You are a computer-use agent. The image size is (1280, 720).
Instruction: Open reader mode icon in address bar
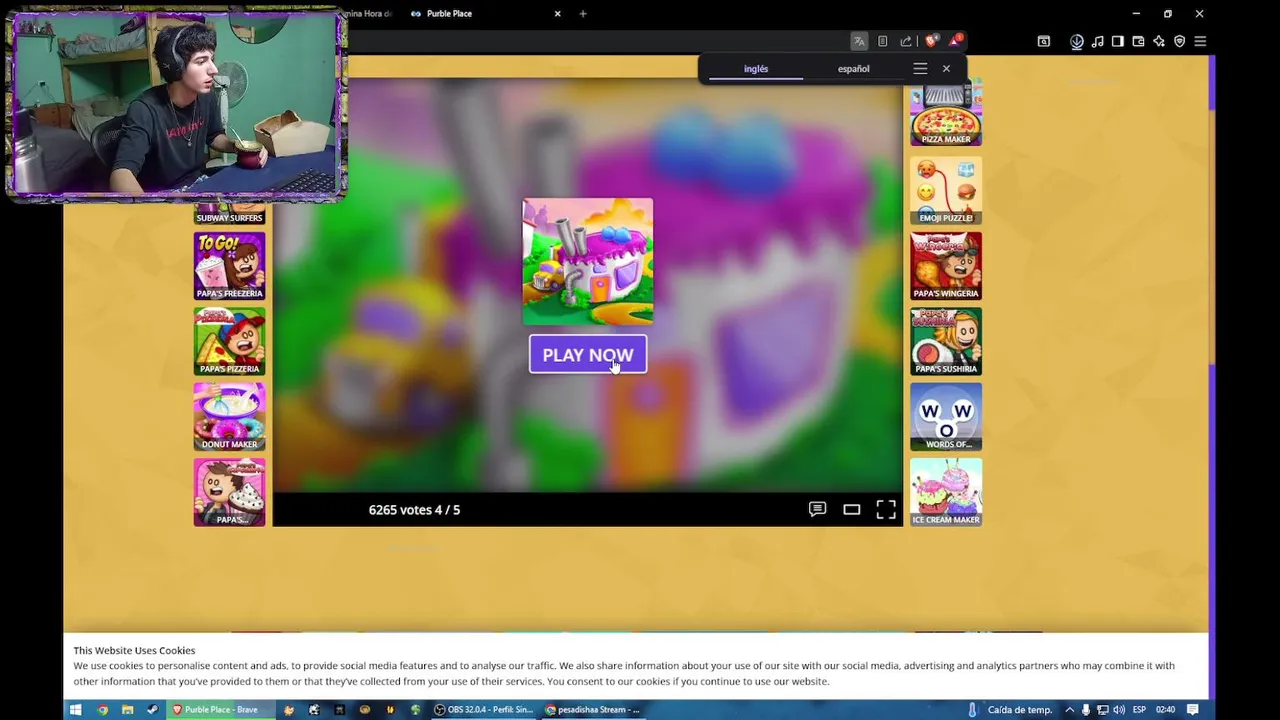coord(882,41)
